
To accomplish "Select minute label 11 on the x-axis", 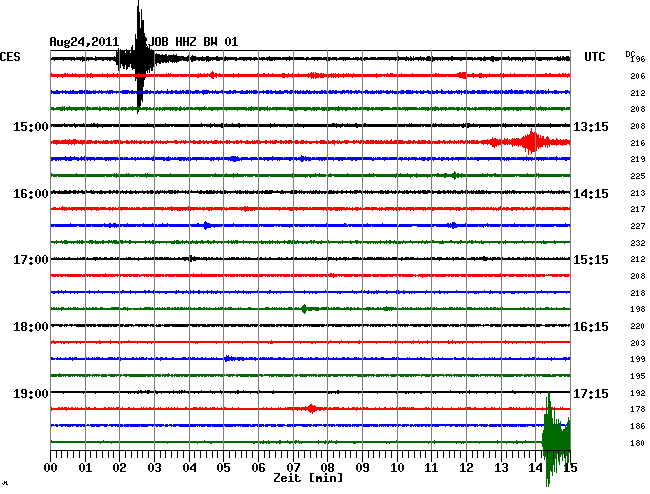I will tap(432, 468).
